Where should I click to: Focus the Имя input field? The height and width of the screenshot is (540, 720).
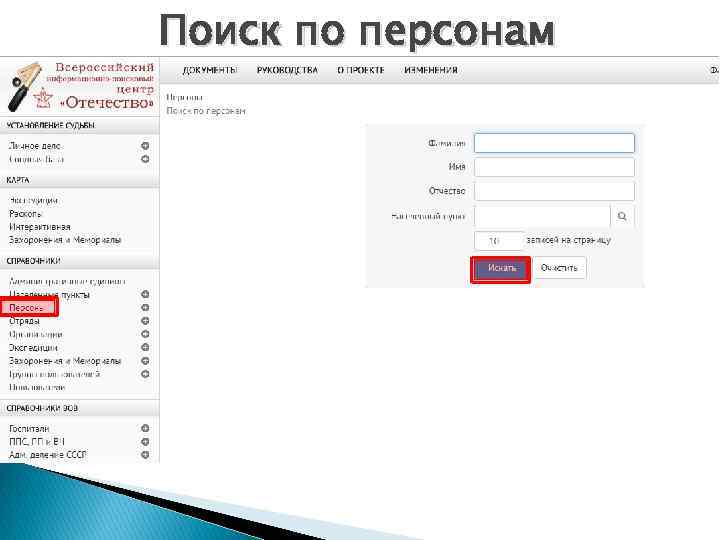pyautogui.click(x=554, y=167)
